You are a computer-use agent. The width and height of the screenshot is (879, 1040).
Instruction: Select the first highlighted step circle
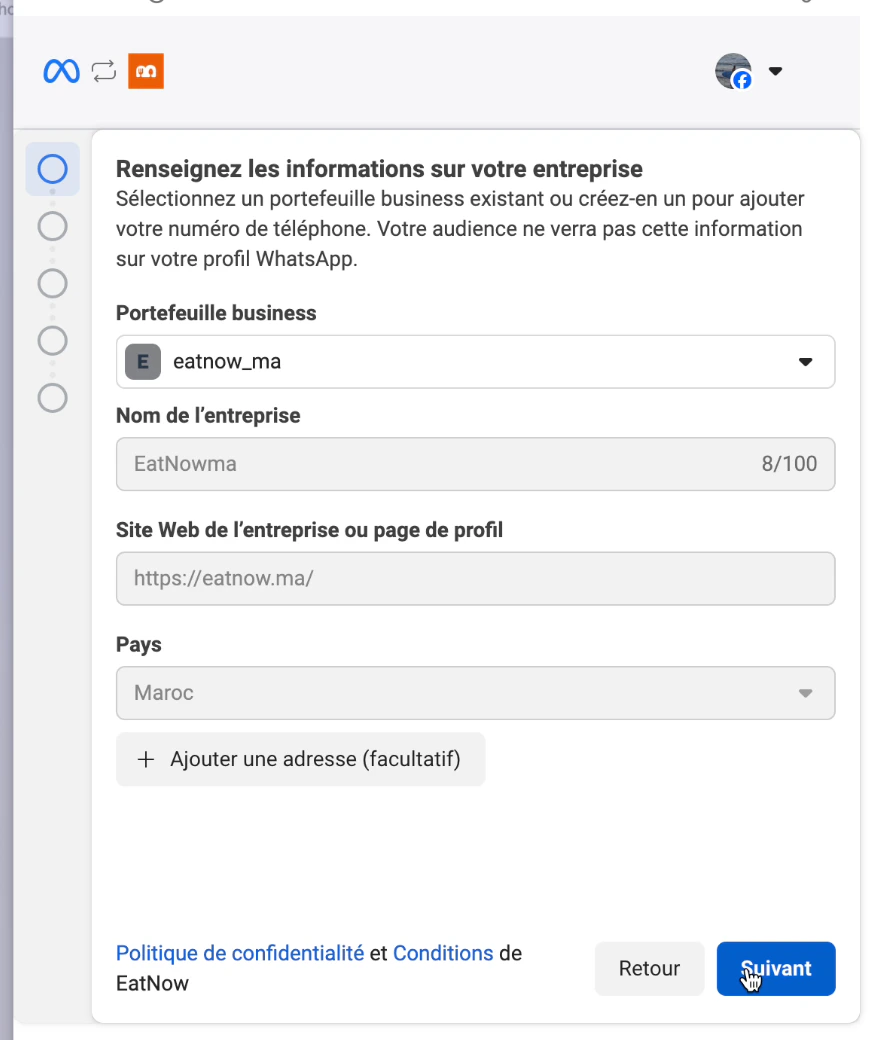(x=52, y=169)
